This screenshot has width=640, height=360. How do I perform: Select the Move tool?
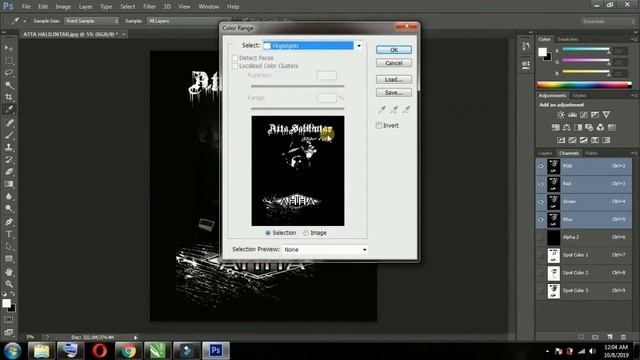point(9,48)
